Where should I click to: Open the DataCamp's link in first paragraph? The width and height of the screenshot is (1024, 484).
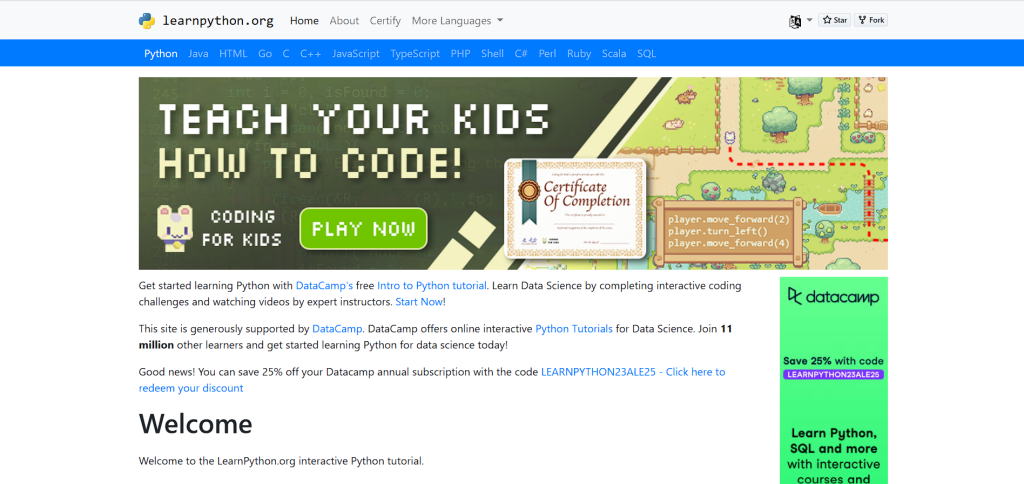(325, 285)
